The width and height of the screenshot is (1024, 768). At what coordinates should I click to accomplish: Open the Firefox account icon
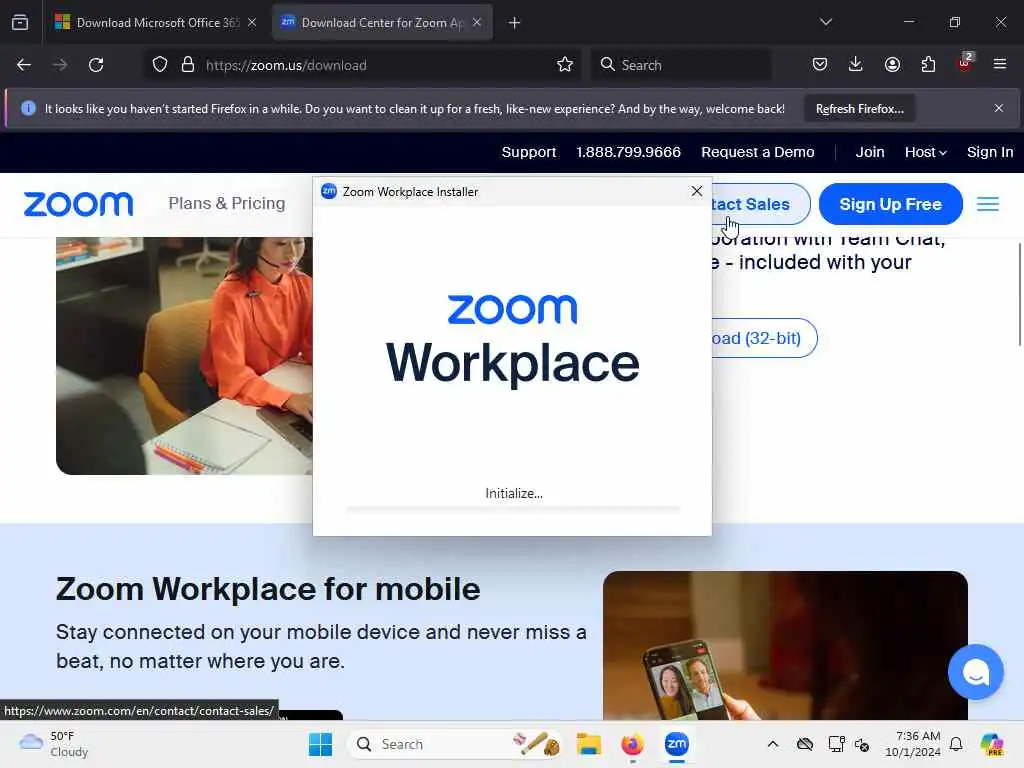(892, 64)
